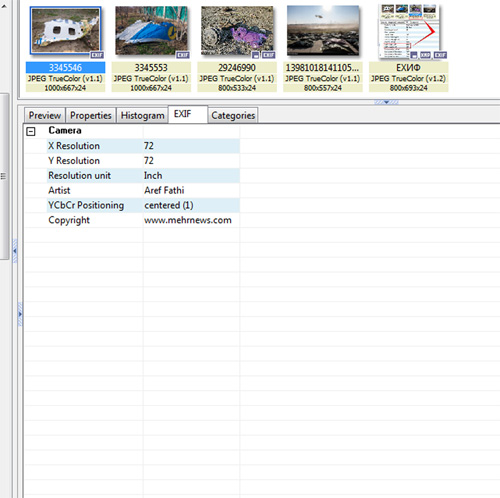500x498 pixels.
Task: Select the 13981018141105 thumbnail image
Action: (323, 30)
